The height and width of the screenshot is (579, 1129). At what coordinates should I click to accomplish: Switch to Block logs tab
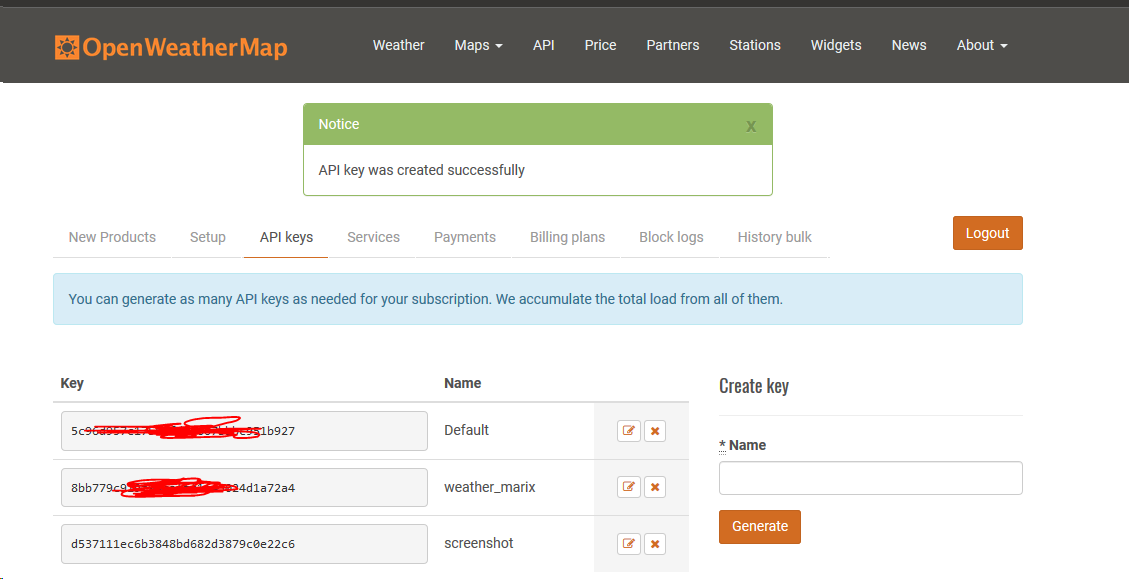point(671,237)
